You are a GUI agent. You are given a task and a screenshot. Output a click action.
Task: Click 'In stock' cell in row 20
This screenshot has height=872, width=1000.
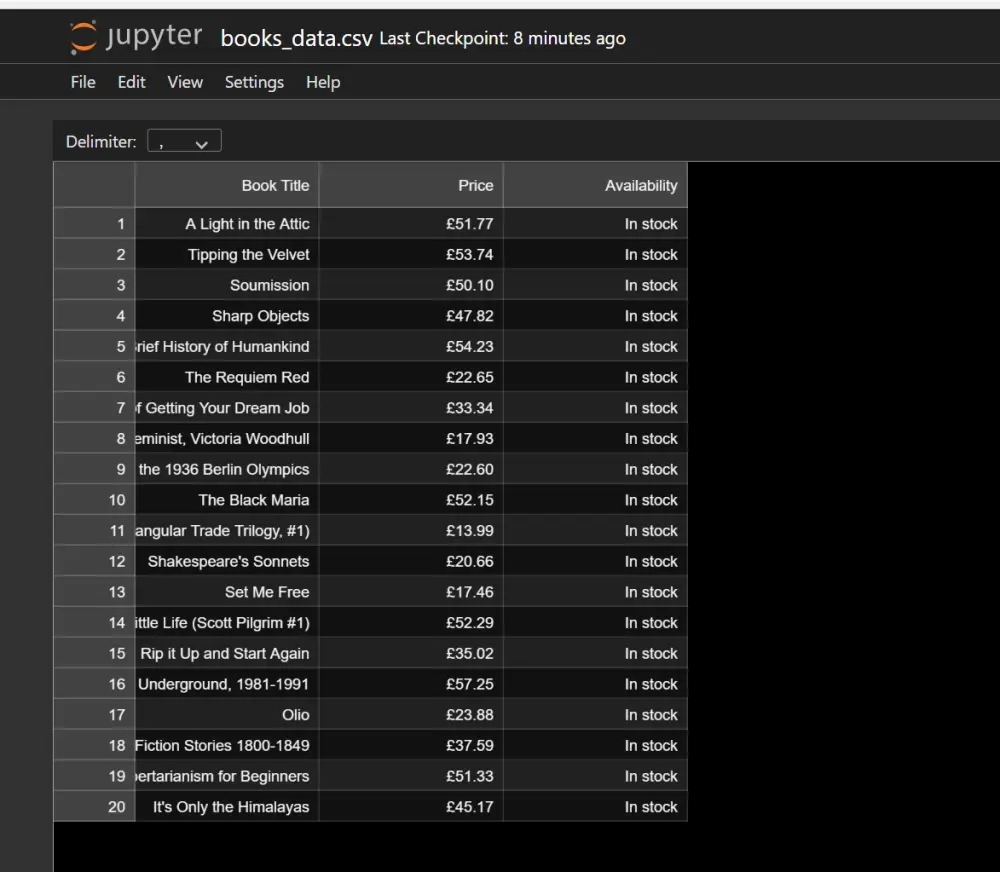coord(596,807)
